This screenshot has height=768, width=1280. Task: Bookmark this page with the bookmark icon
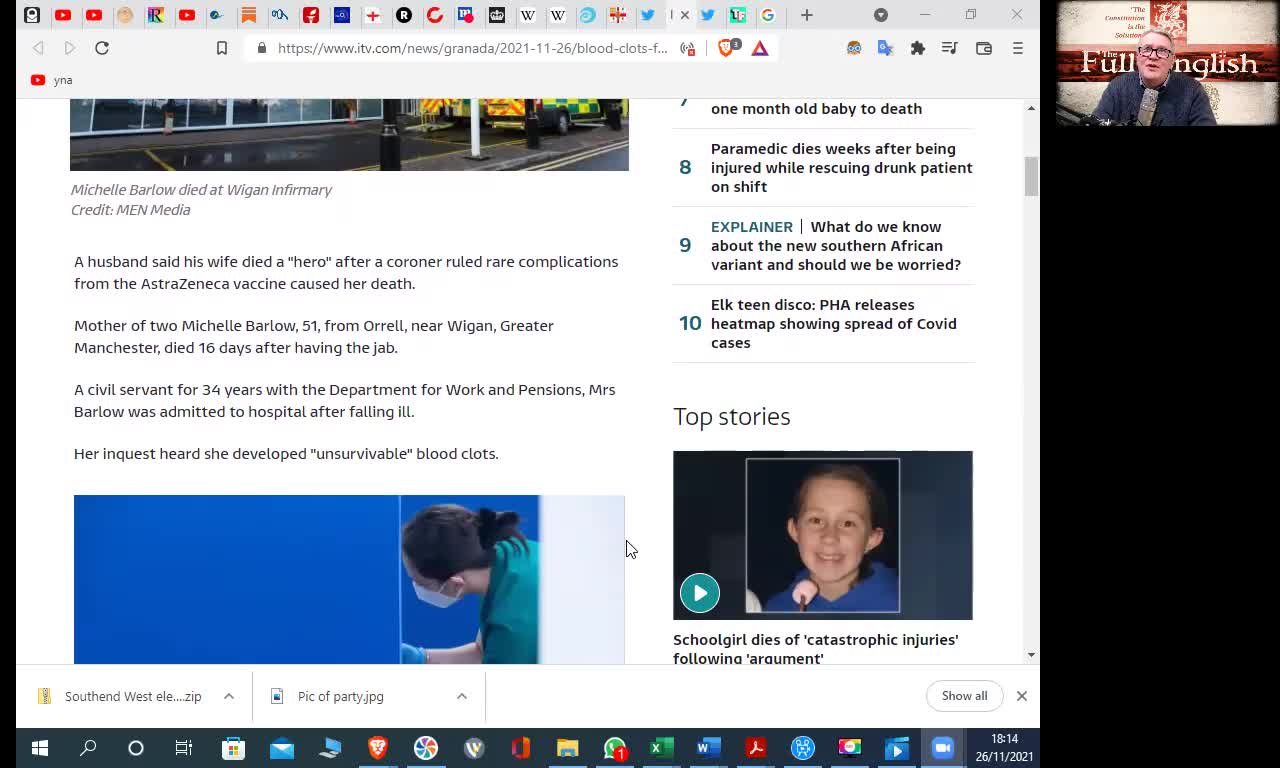(x=222, y=48)
